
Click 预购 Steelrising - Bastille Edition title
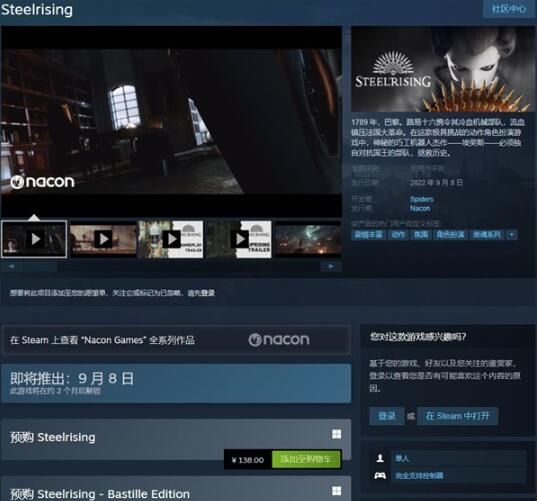click(100, 494)
